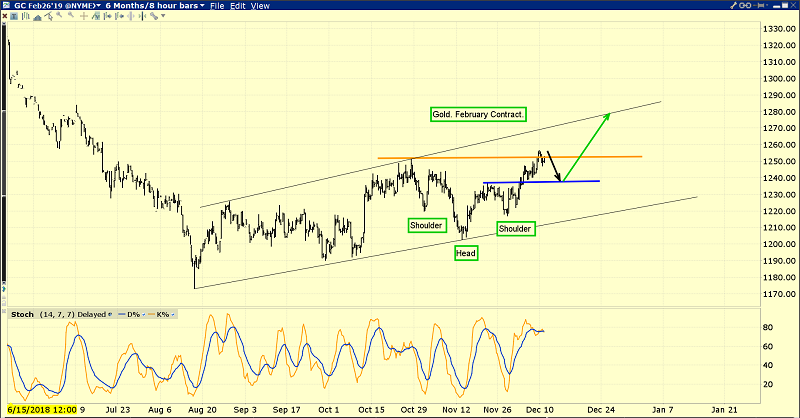800x418 pixels.
Task: Click the second bars-with-arrow icon
Action: click(x=119, y=16)
